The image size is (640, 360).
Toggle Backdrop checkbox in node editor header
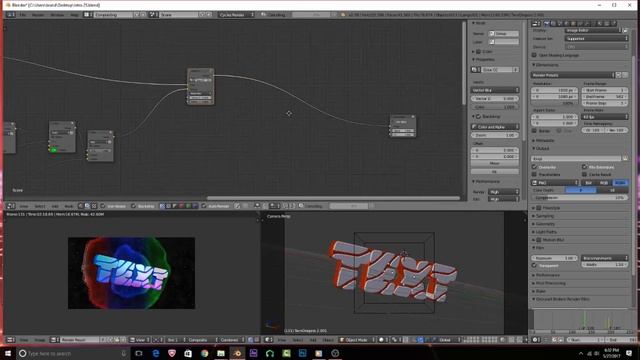click(133, 206)
